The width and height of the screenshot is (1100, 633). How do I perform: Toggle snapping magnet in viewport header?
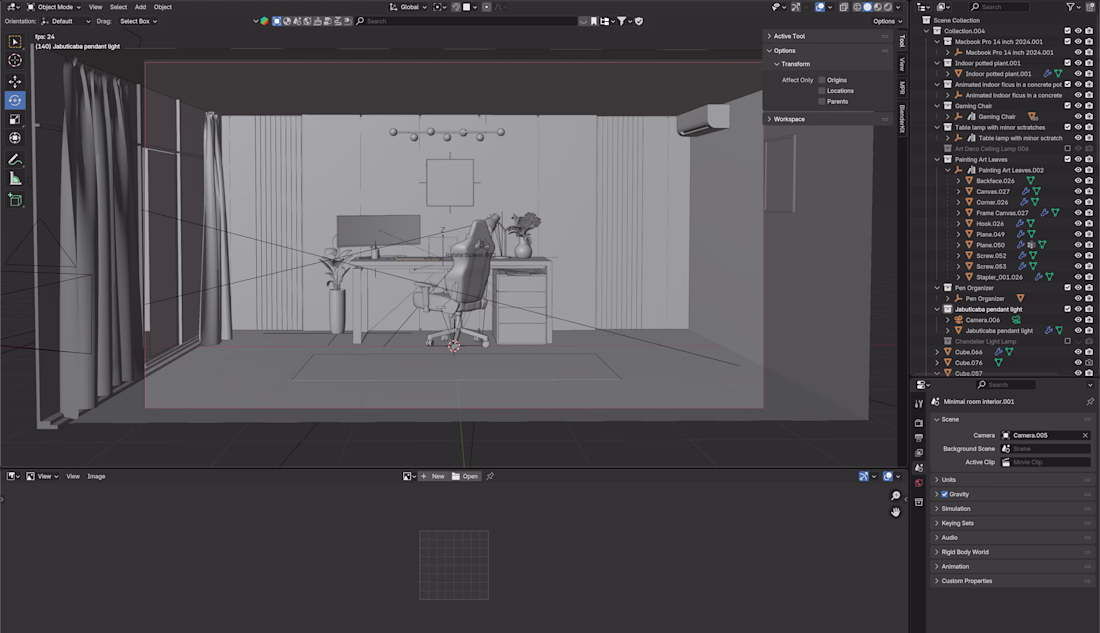click(456, 7)
